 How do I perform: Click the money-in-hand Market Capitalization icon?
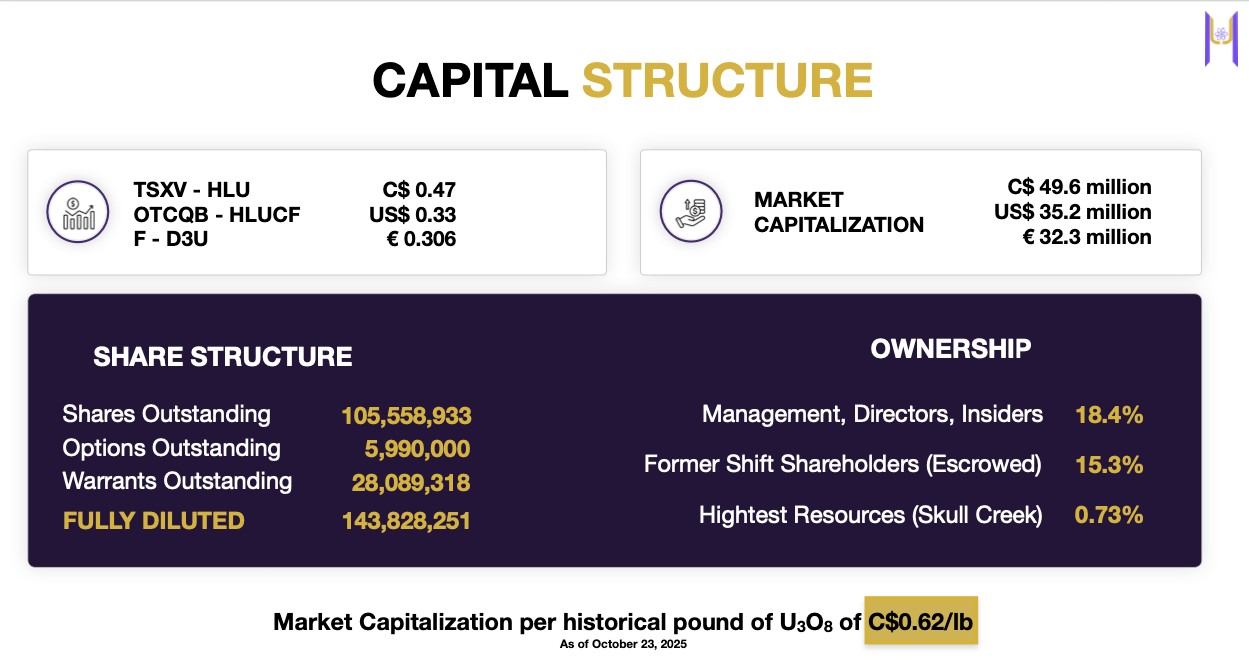tap(691, 212)
